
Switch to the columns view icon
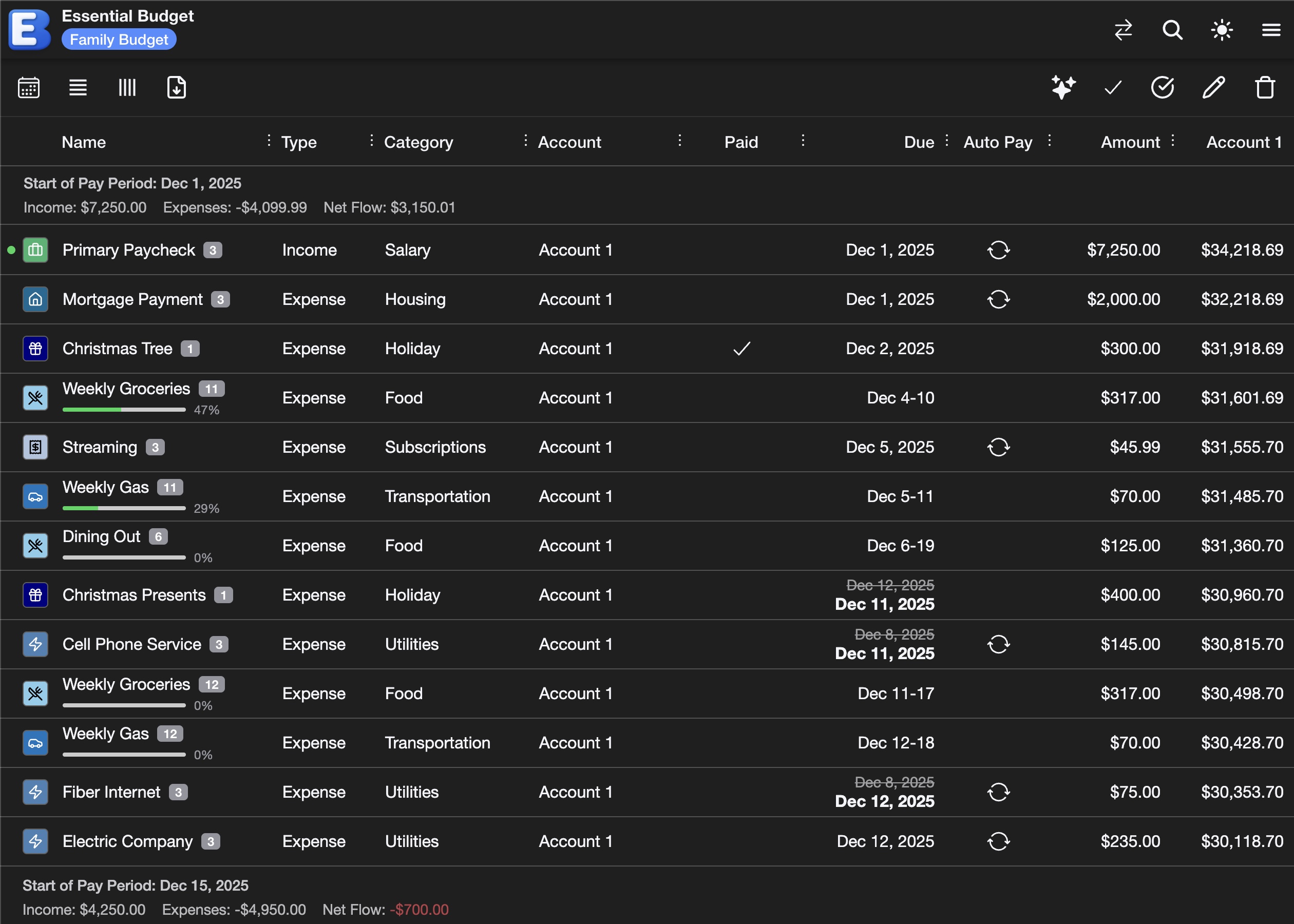click(x=127, y=88)
